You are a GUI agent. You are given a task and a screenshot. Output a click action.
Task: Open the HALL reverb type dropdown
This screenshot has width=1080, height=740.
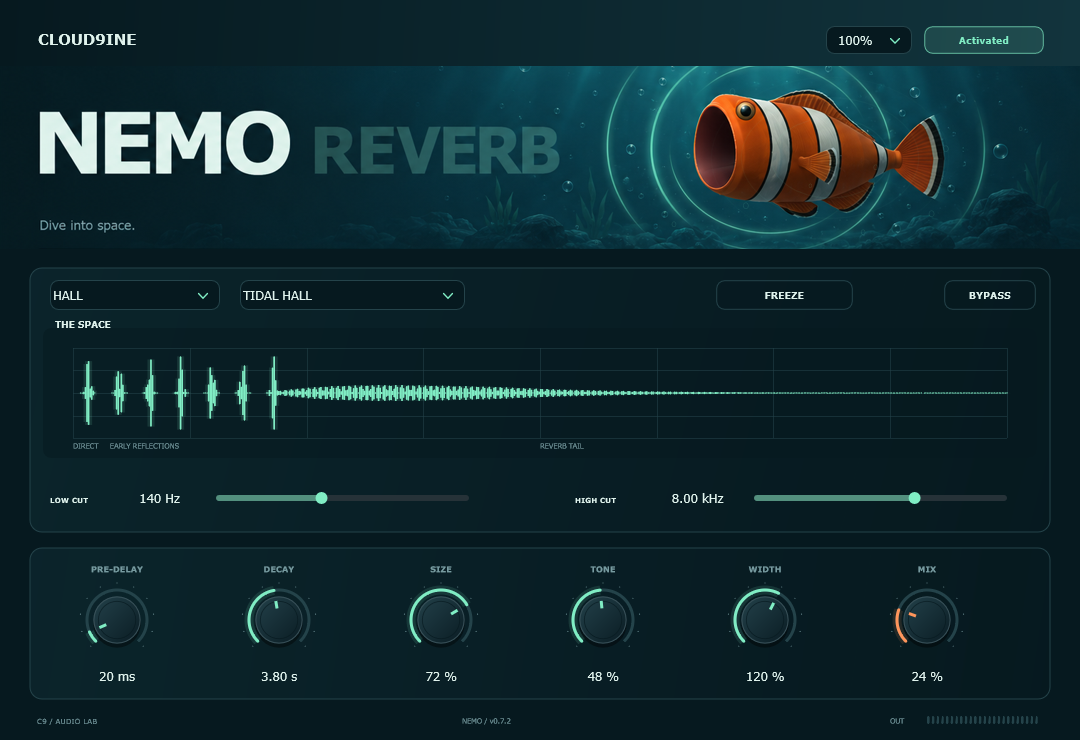[x=135, y=295]
